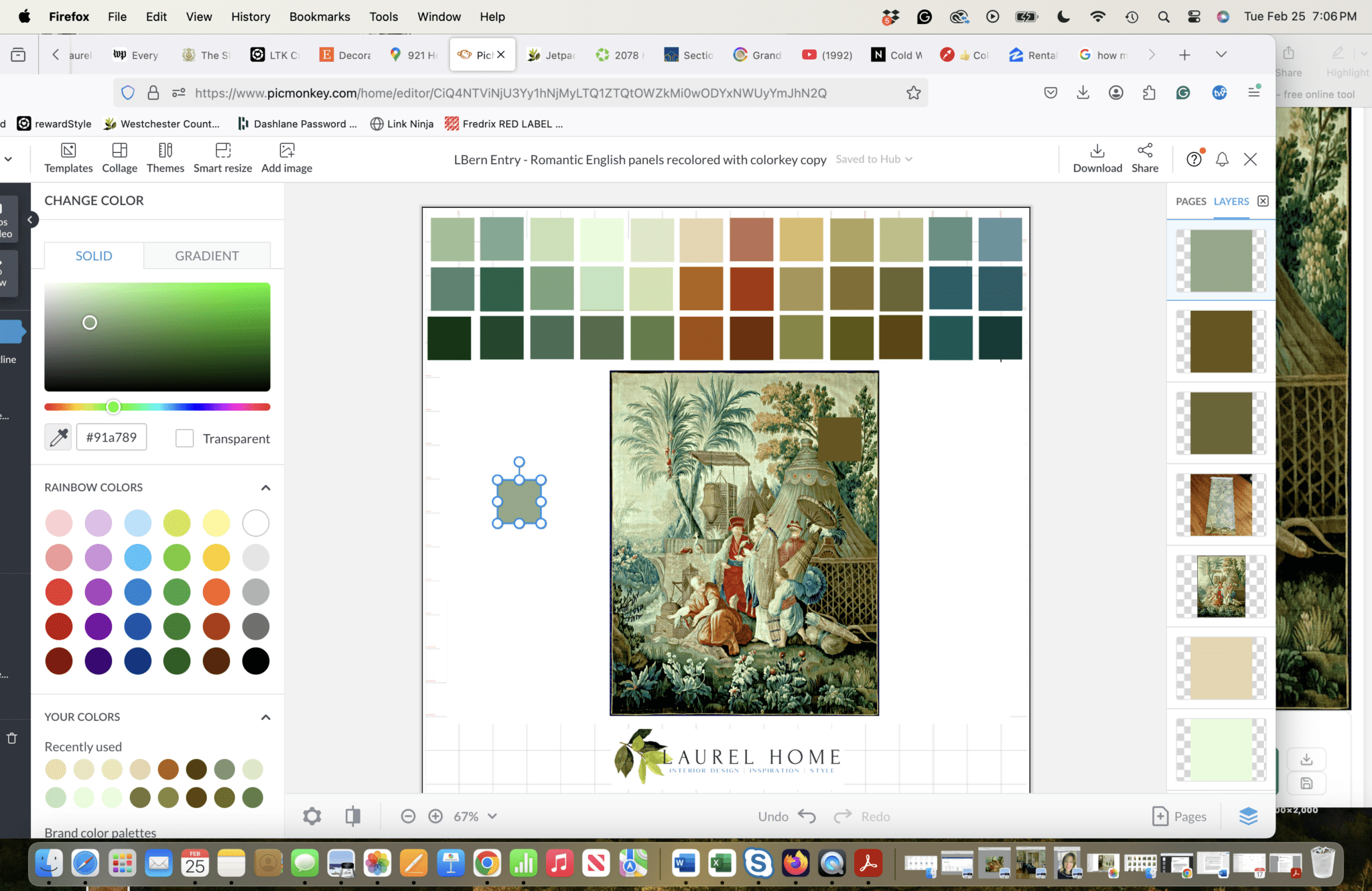Switch to the PAGES tab
1372x891 pixels.
(1192, 201)
